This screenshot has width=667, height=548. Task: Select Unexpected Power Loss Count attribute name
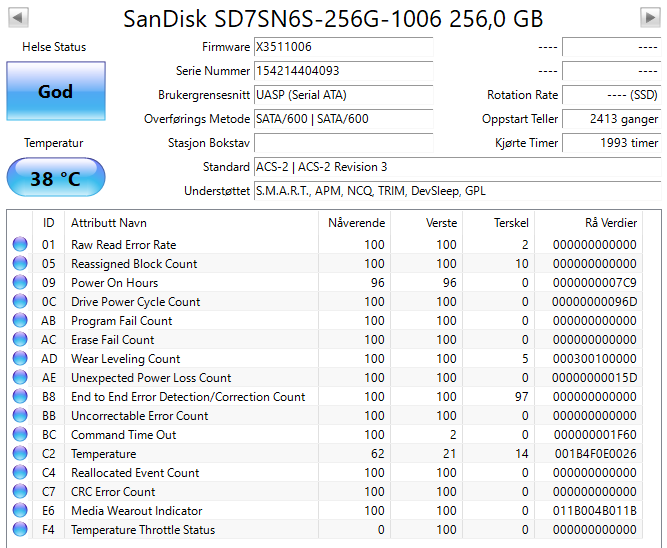coord(151,378)
